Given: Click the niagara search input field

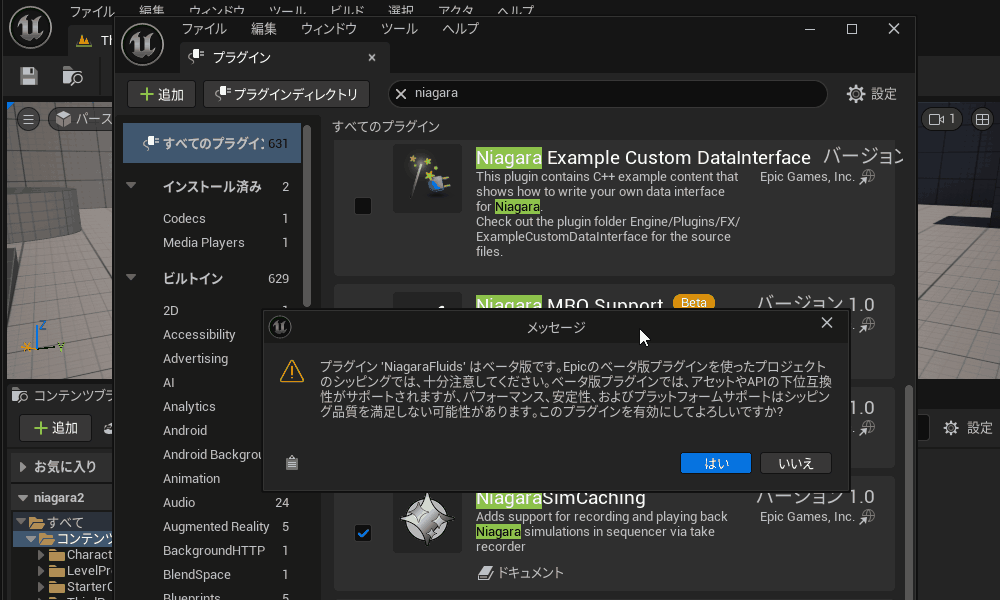Looking at the screenshot, I should [x=610, y=94].
